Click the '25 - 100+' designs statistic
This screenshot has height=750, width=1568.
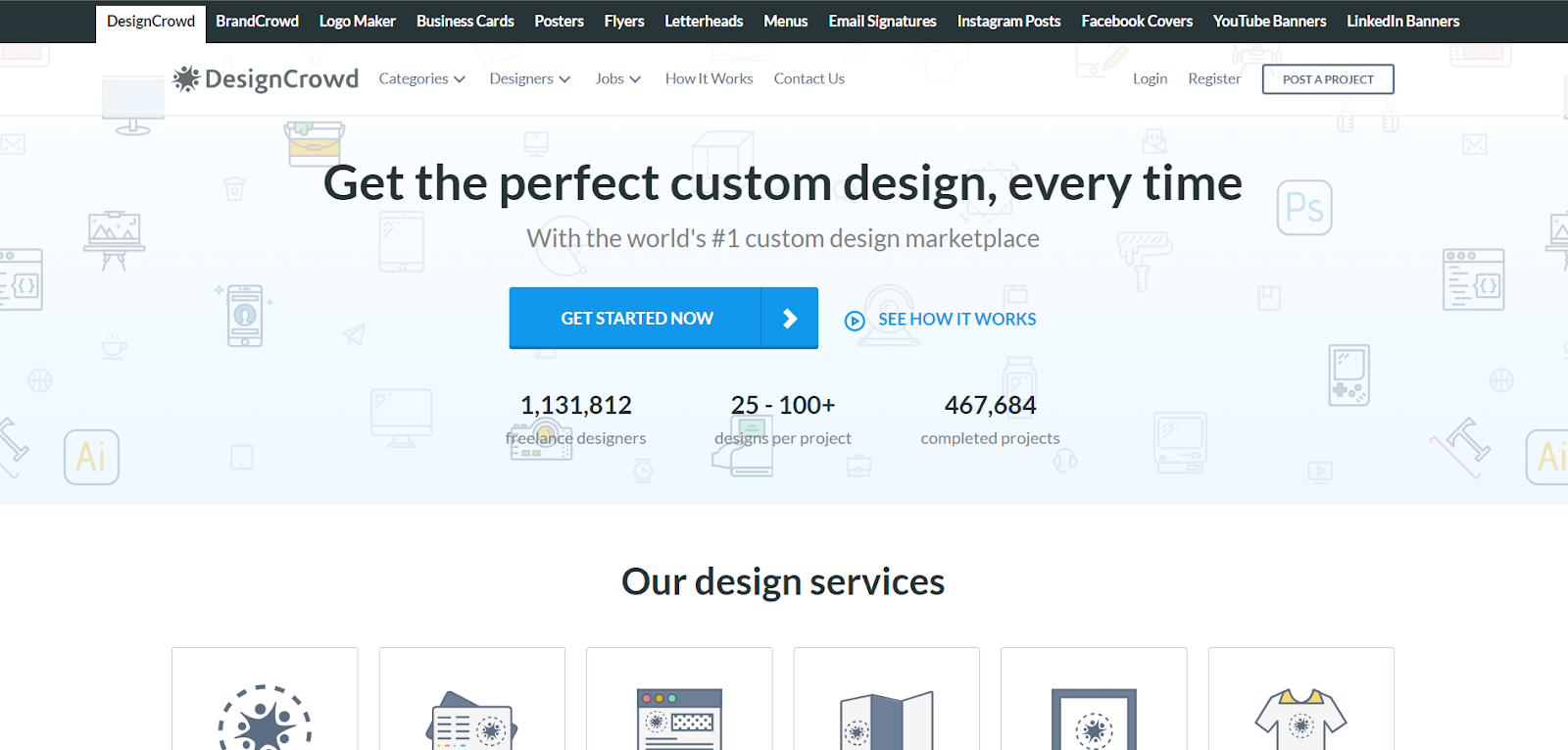[x=783, y=405]
